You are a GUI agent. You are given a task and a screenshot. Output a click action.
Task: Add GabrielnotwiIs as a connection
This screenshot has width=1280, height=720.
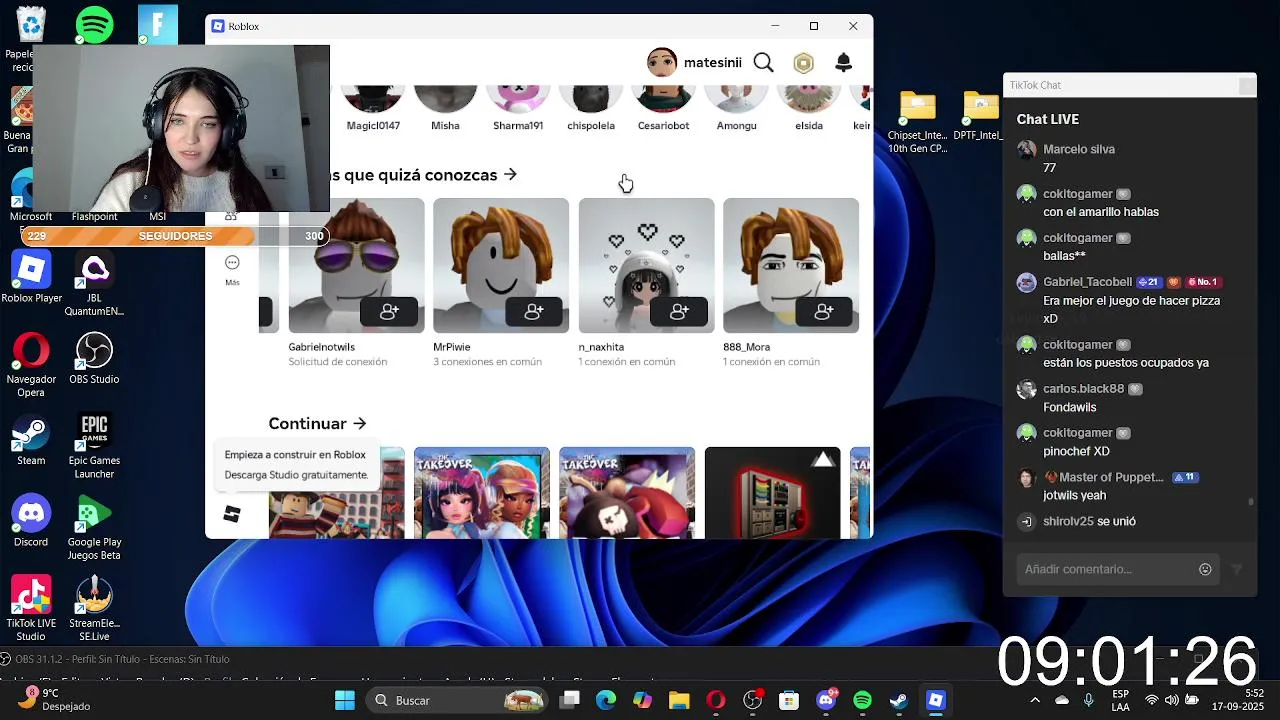coord(389,312)
